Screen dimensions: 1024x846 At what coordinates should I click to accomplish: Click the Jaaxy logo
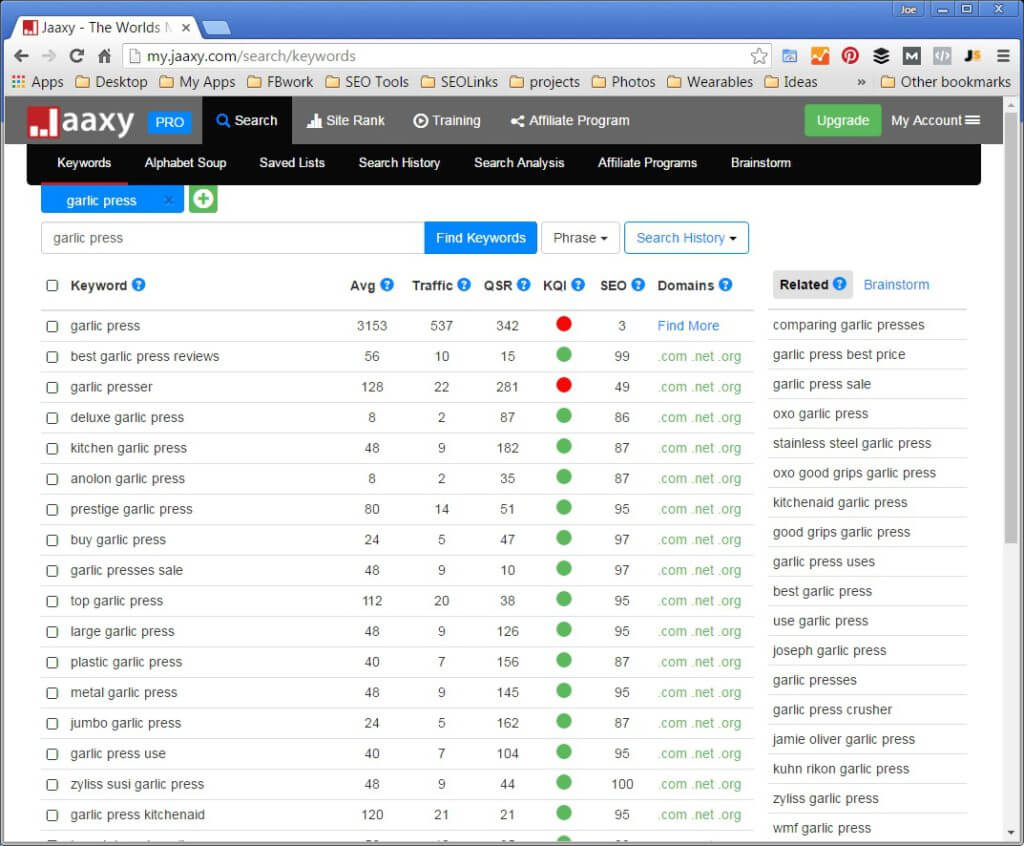tap(80, 122)
